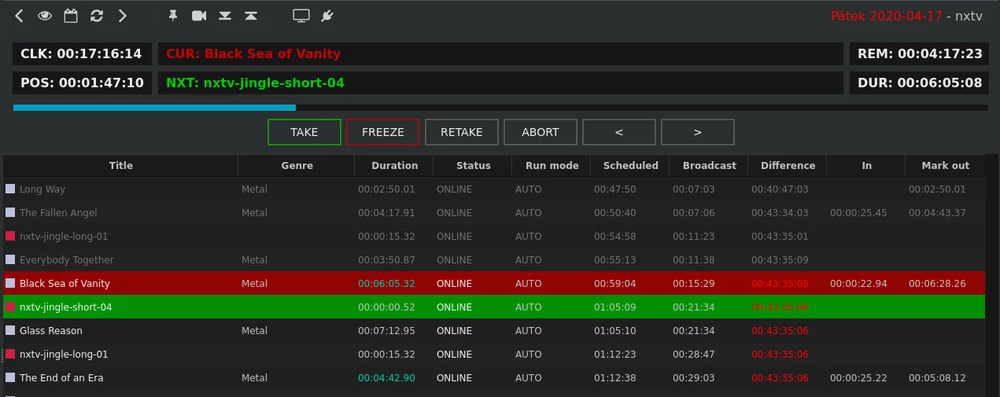
Task: Select the Glass Reason rundown row
Action: click(x=494, y=331)
